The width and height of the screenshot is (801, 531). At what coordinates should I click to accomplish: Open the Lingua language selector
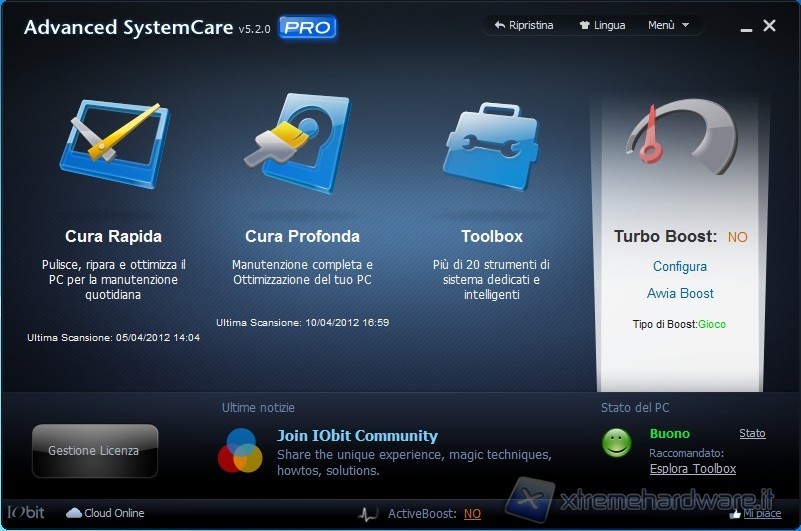tap(601, 25)
